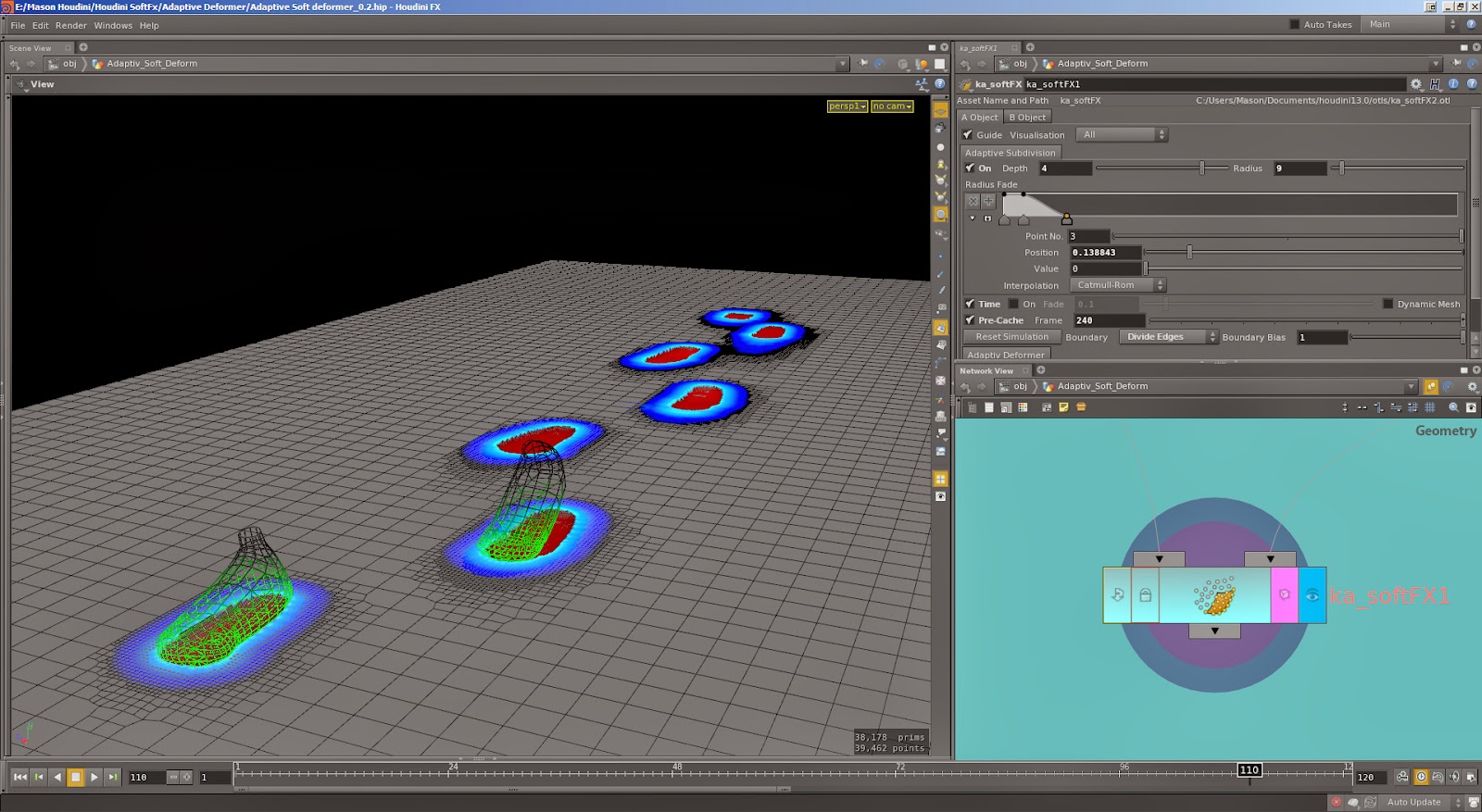Click obj in the Network View path

(1020, 387)
